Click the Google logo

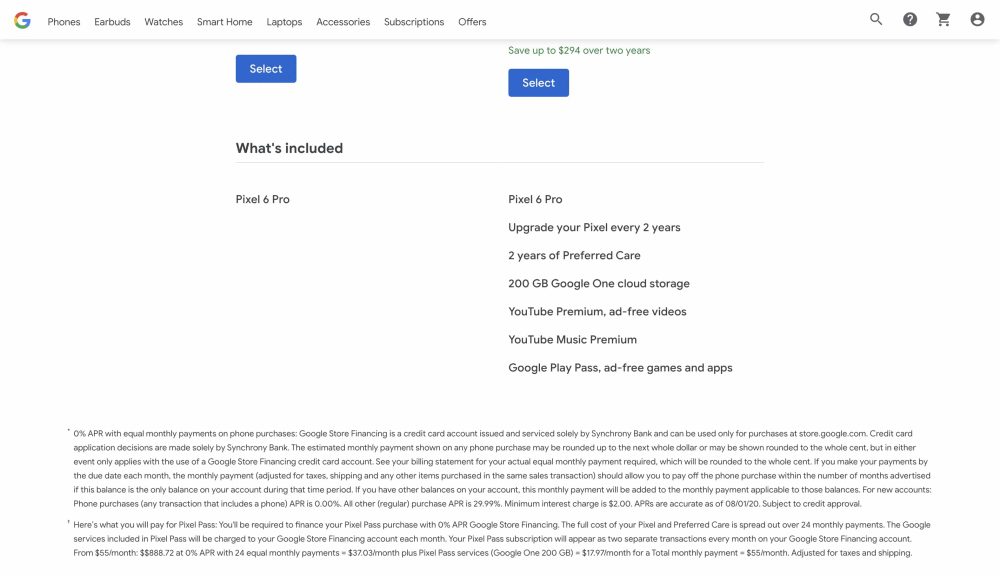pyautogui.click(x=22, y=20)
